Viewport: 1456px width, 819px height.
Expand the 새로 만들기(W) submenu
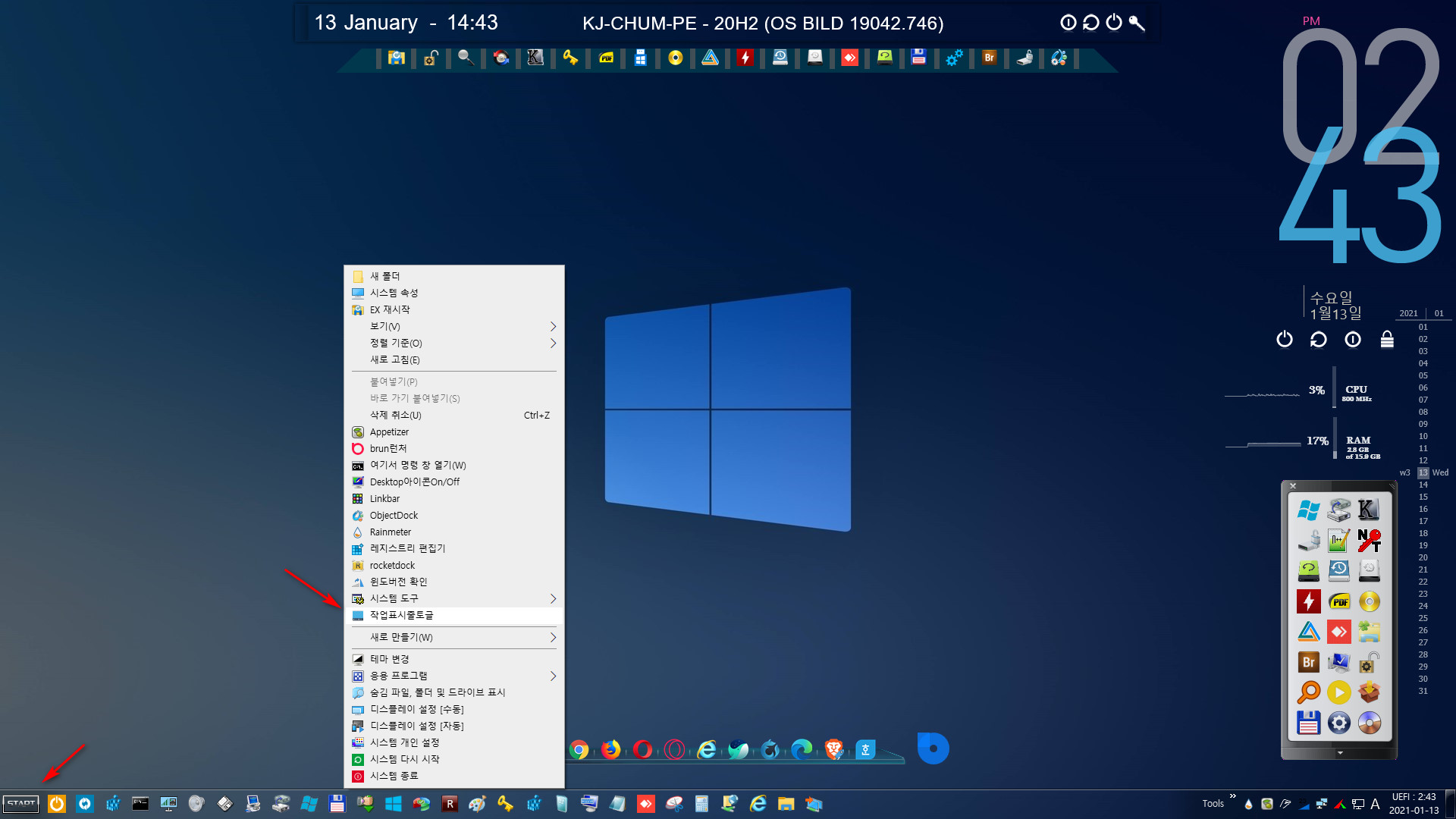454,637
